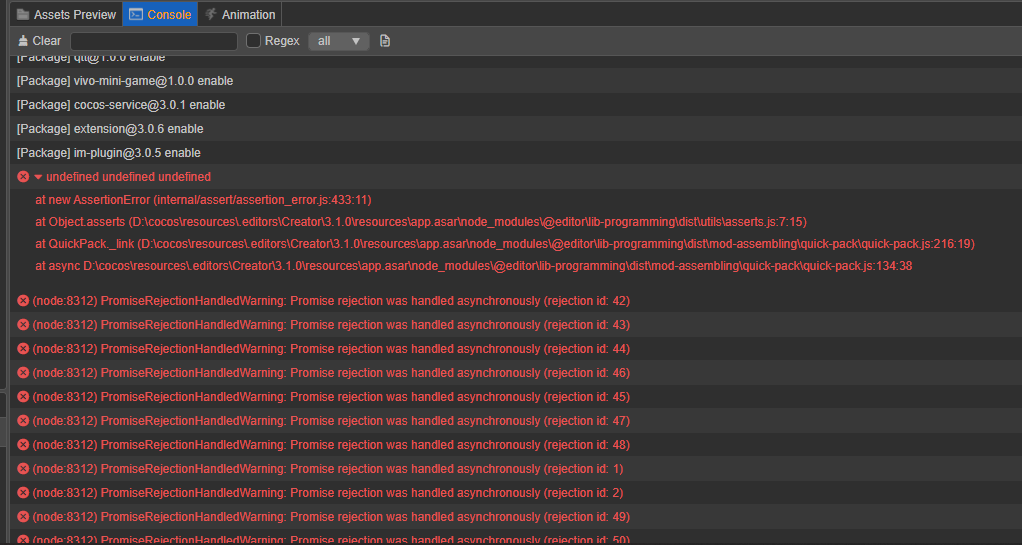This screenshot has width=1022, height=545.
Task: Click error icon on rejection id: 49 row
Action: [23, 517]
